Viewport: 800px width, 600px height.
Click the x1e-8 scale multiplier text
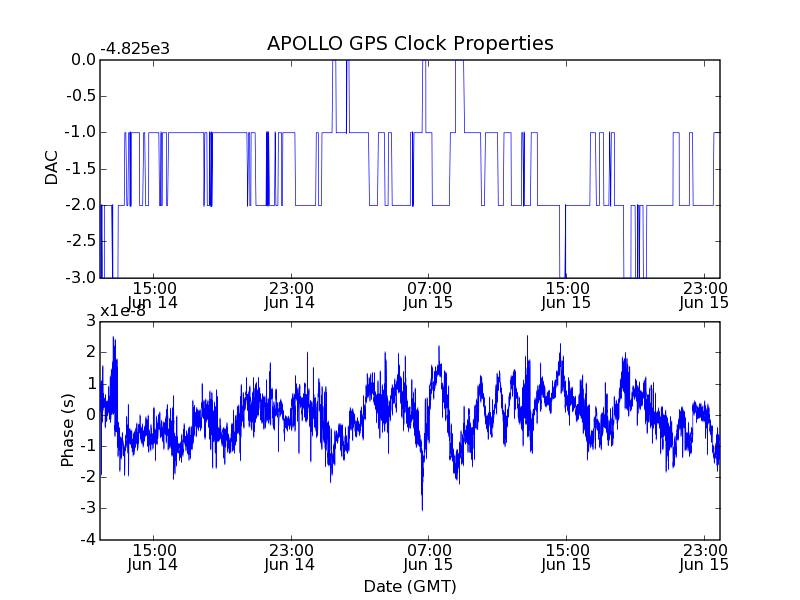122,311
